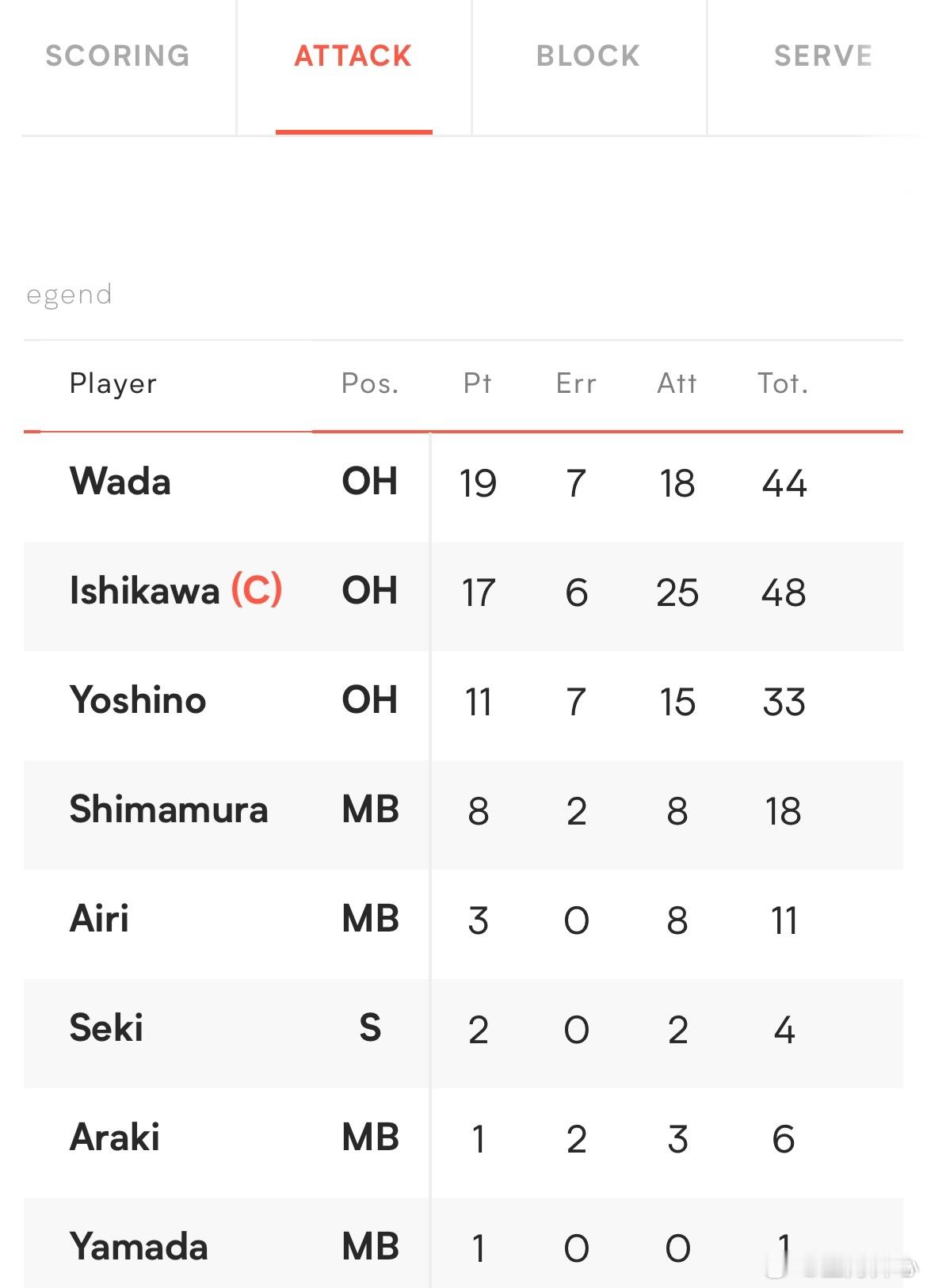Open the BLOCK stats tab
927x1288 pixels.
tap(589, 56)
